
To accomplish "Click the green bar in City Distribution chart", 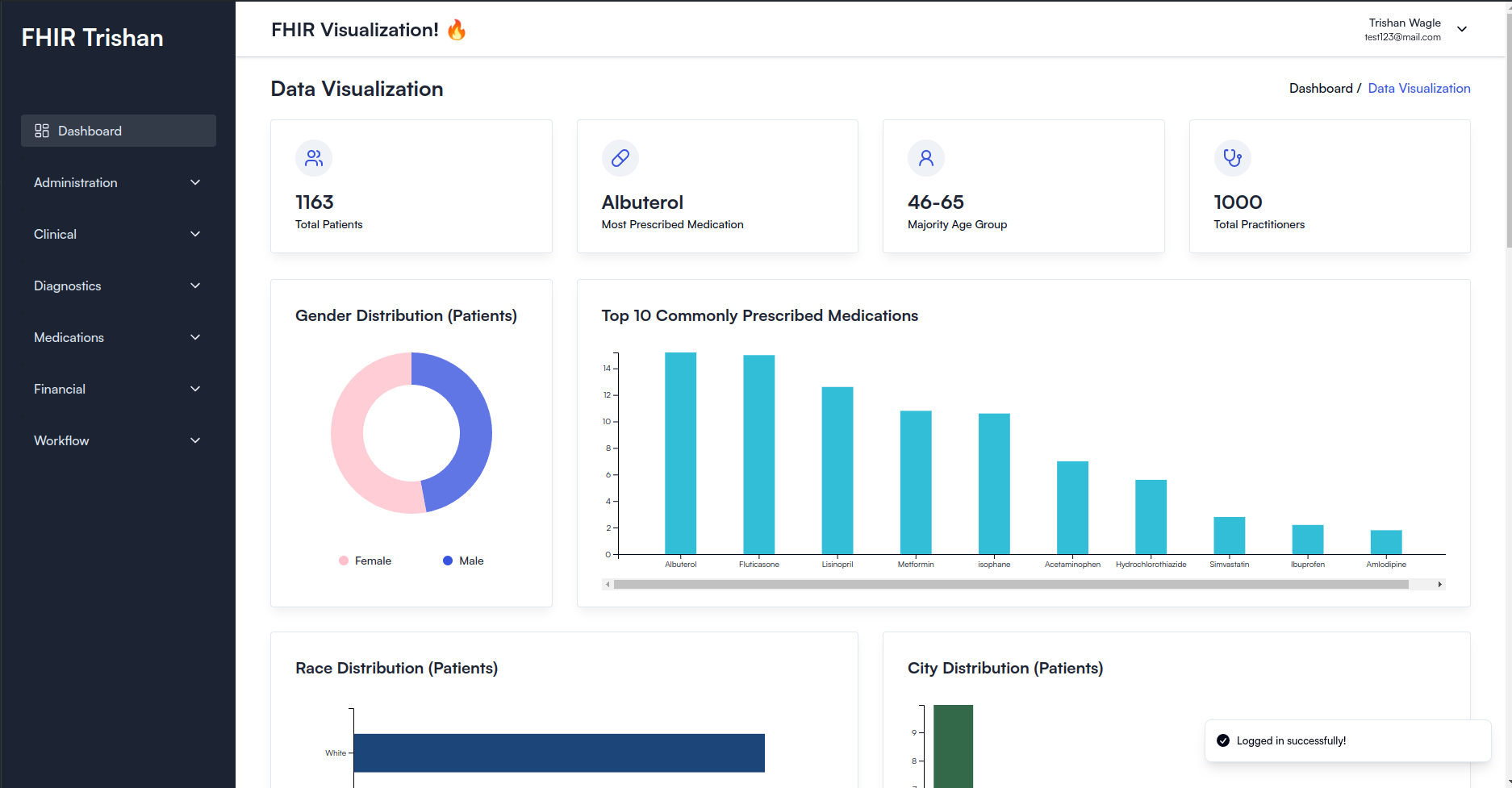I will (x=953, y=746).
